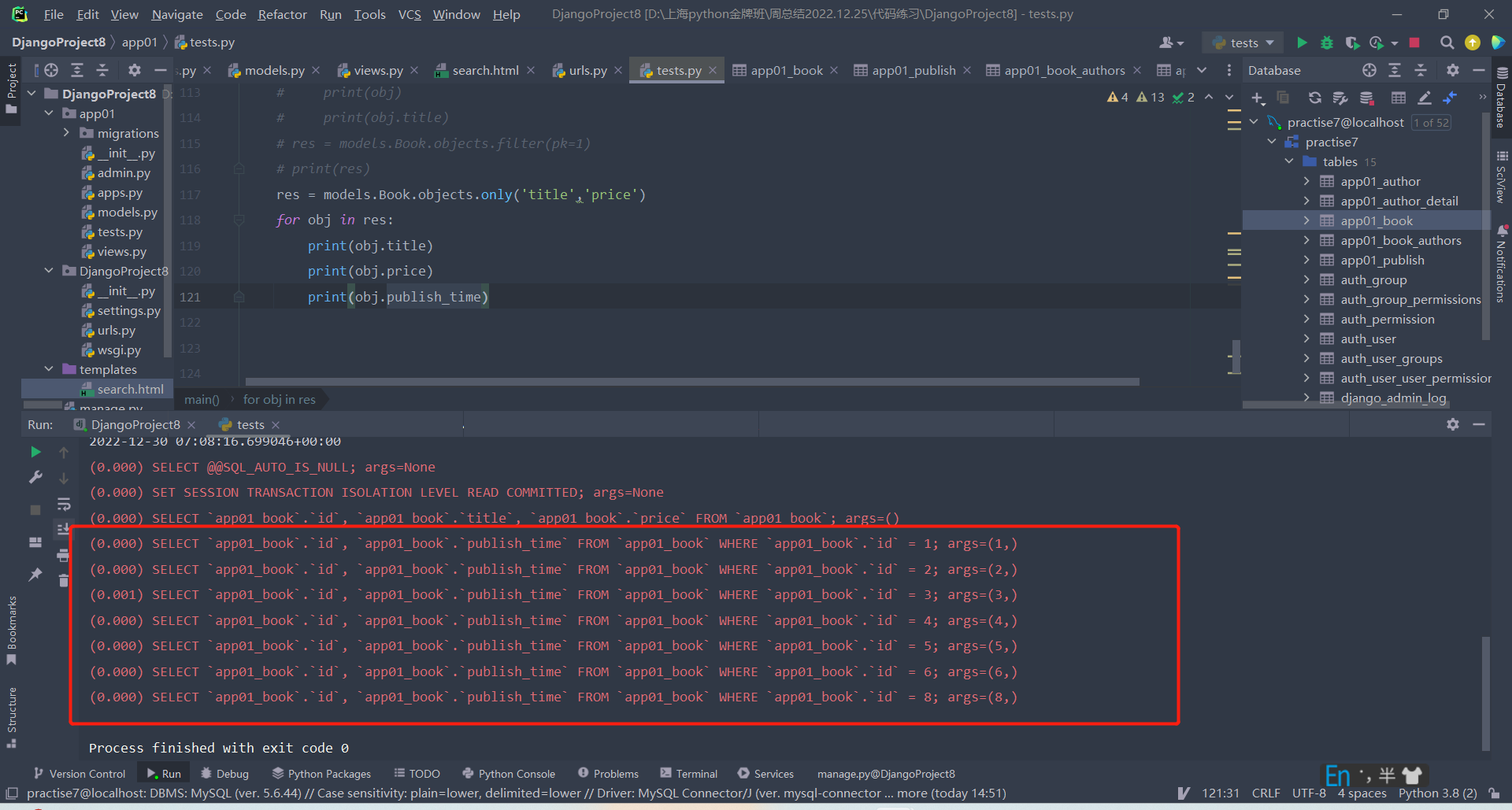Switch to the app01_book_authors editor tab
The width and height of the screenshot is (1512, 810).
(1065, 70)
